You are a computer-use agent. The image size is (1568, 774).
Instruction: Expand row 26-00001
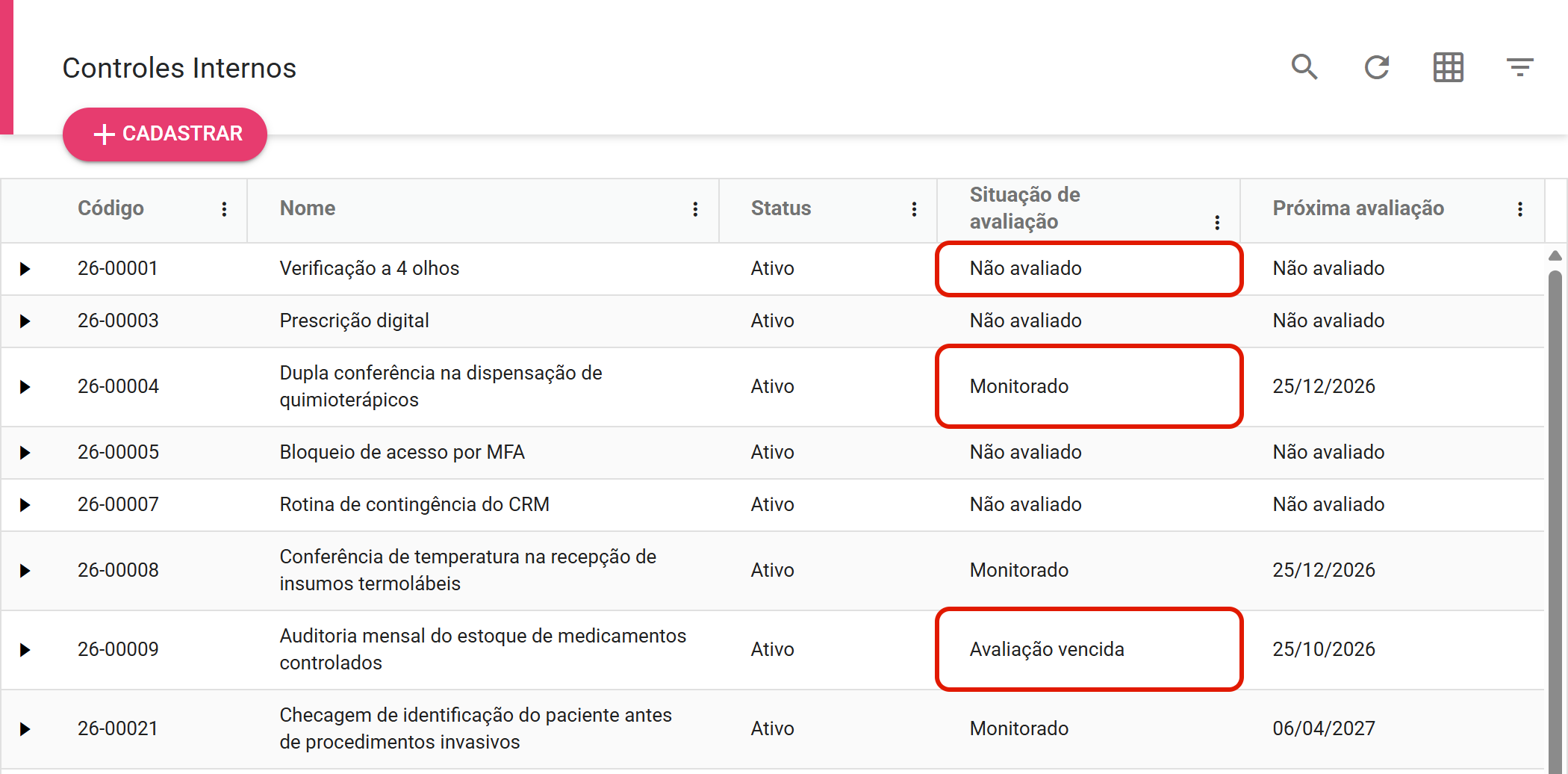coord(25,269)
